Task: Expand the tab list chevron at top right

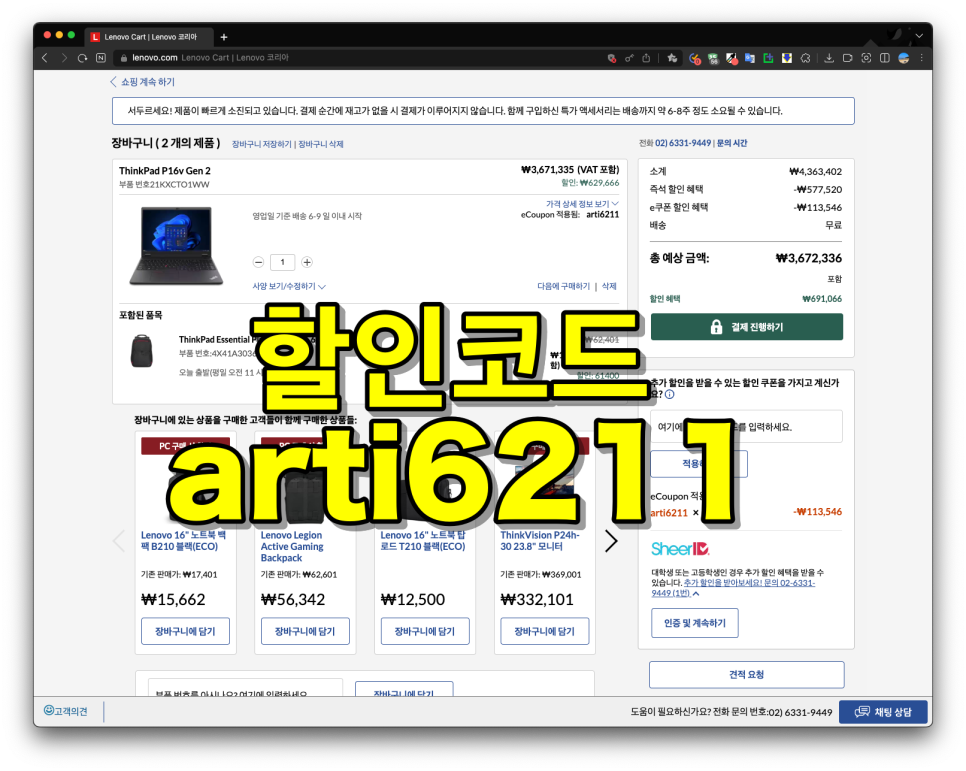Action: 919,36
